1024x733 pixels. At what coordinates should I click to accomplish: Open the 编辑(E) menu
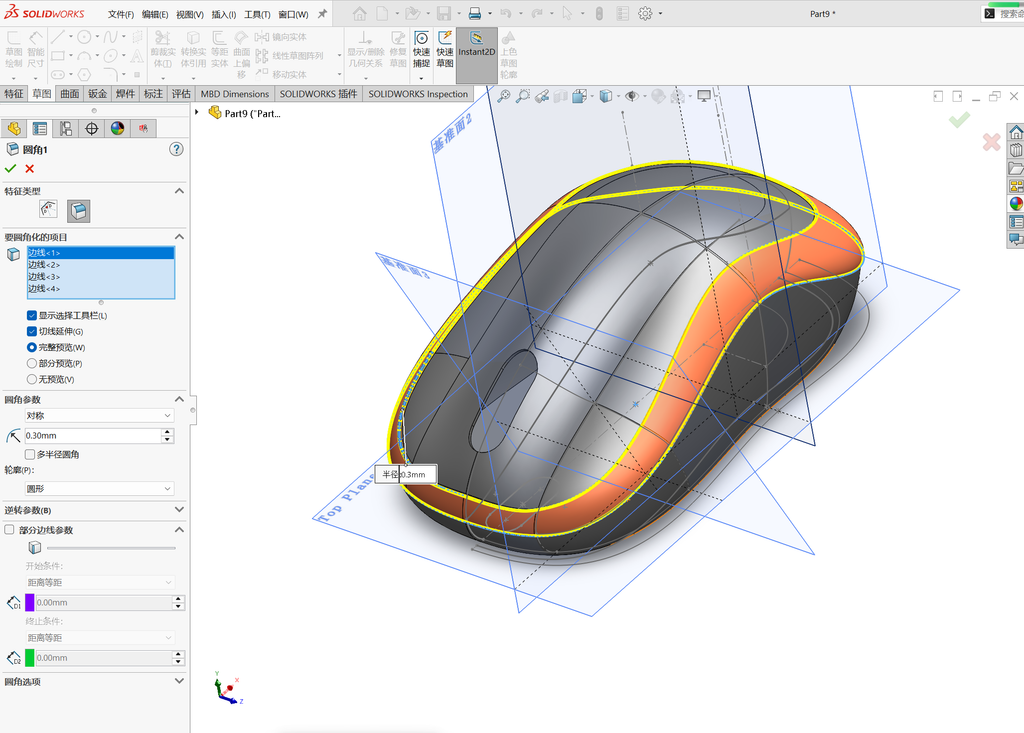(x=155, y=14)
